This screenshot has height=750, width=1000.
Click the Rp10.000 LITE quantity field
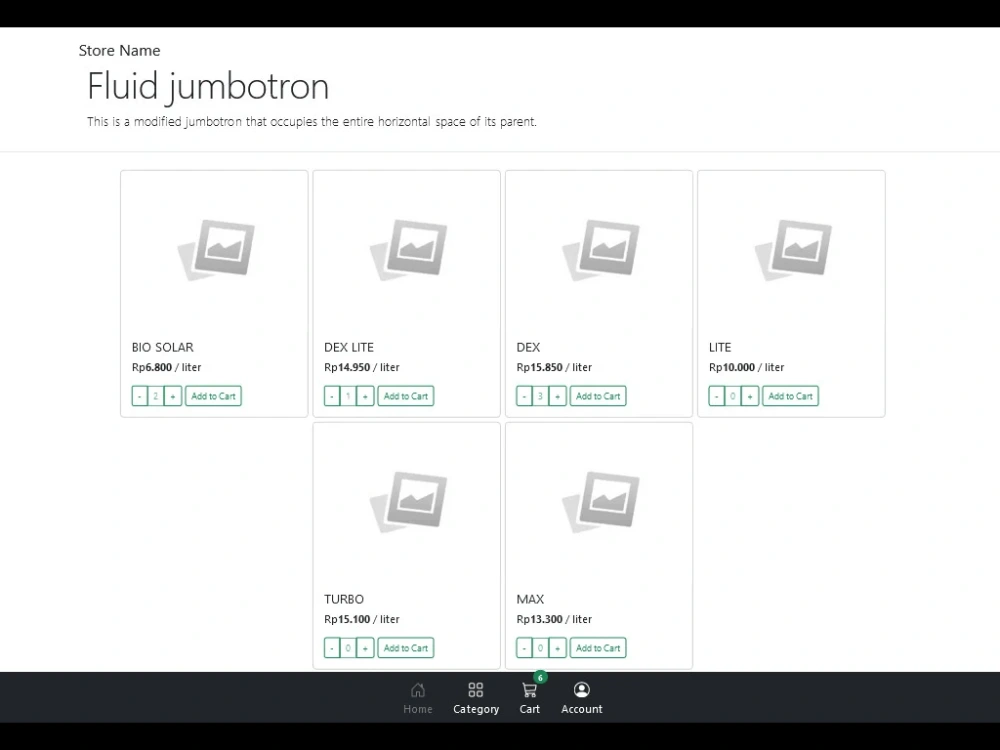pyautogui.click(x=733, y=396)
